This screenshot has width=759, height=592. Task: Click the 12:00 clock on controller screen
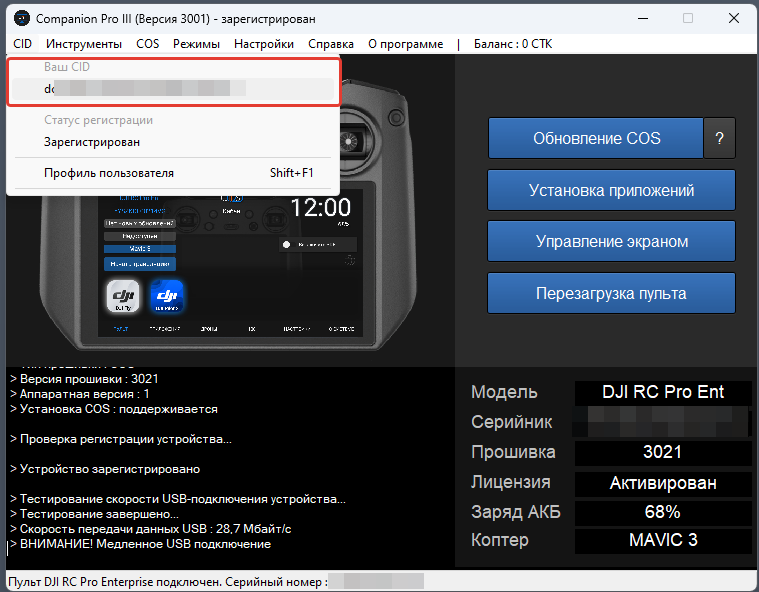pos(320,208)
